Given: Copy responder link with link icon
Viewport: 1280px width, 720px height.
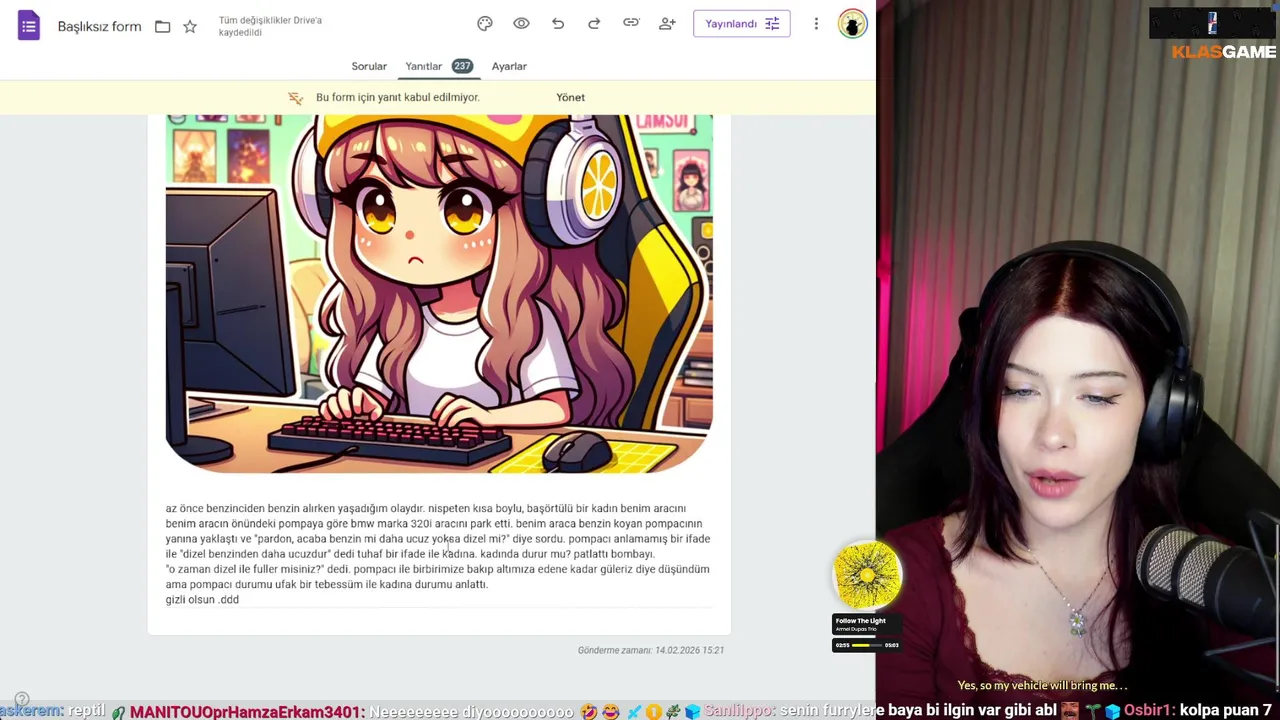Looking at the screenshot, I should point(631,23).
